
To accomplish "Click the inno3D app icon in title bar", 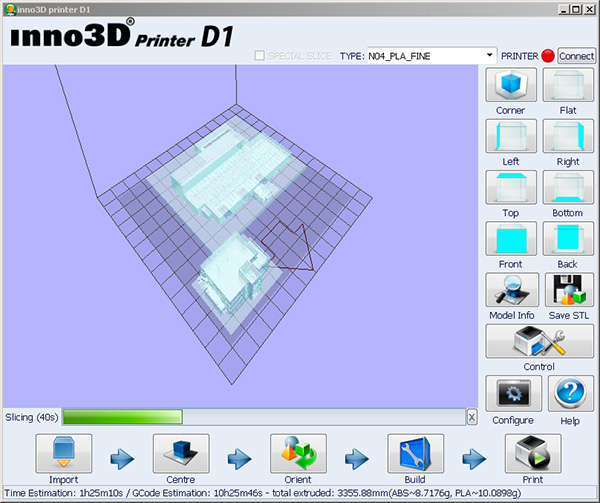I will (10, 9).
